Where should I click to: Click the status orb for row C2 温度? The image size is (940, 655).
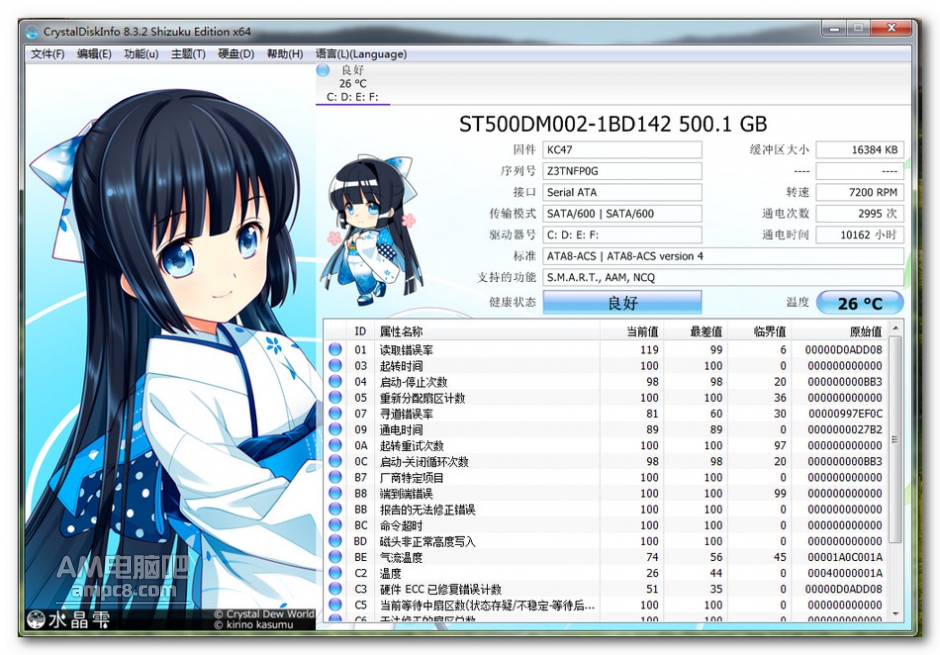point(335,573)
